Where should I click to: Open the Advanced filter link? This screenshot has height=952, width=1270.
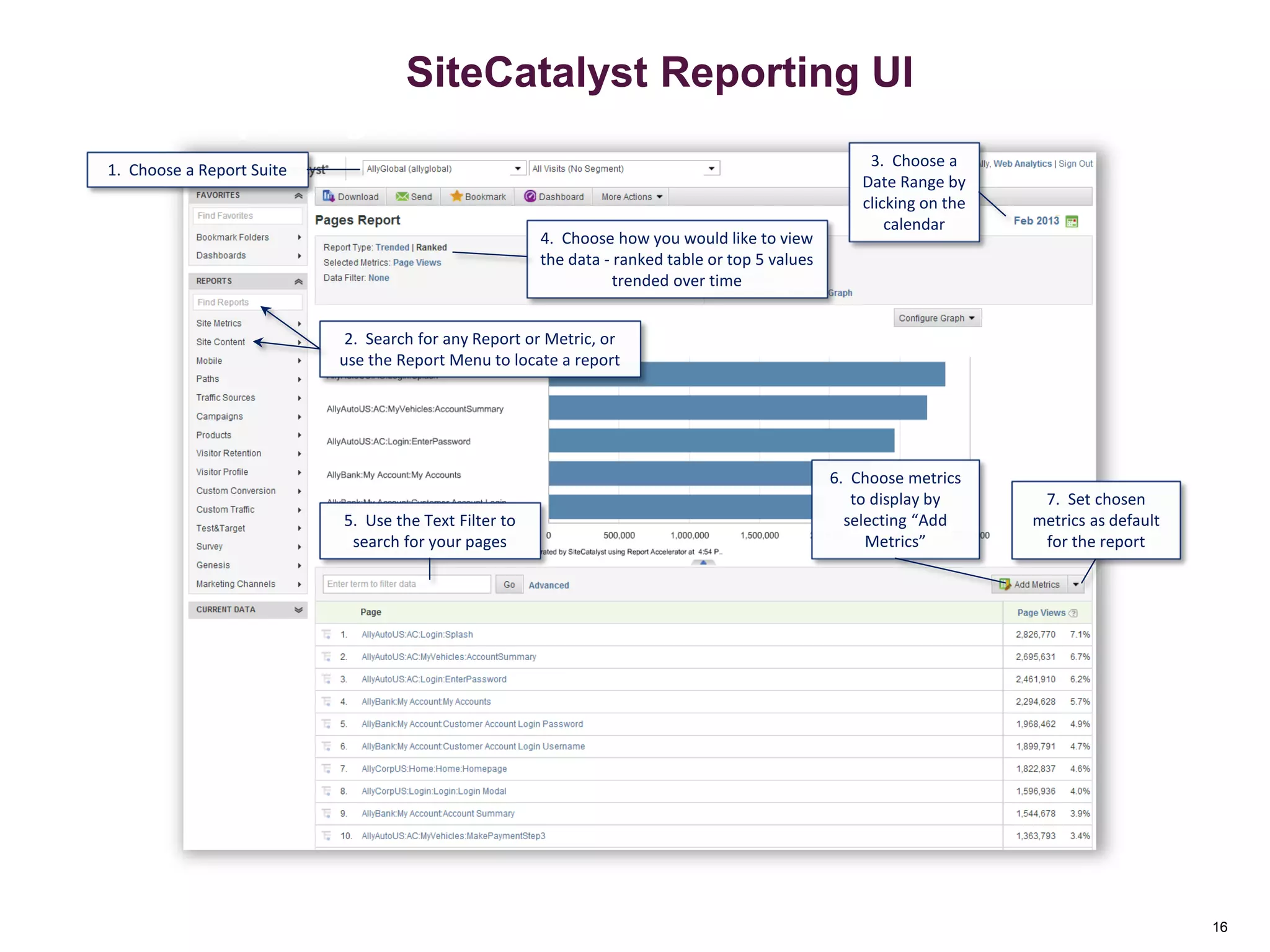[549, 585]
